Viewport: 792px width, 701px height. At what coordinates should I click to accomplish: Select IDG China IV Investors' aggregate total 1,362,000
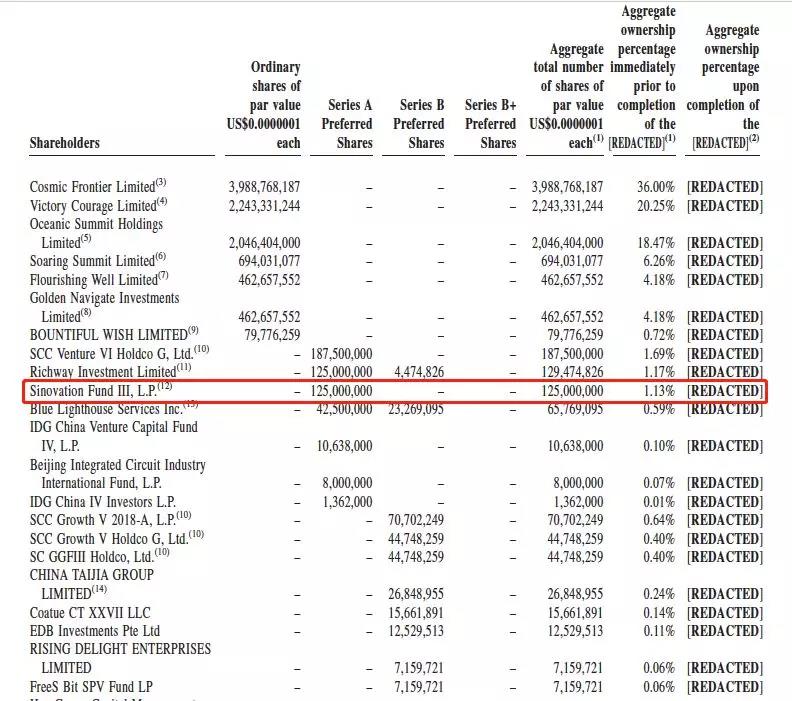(578, 502)
